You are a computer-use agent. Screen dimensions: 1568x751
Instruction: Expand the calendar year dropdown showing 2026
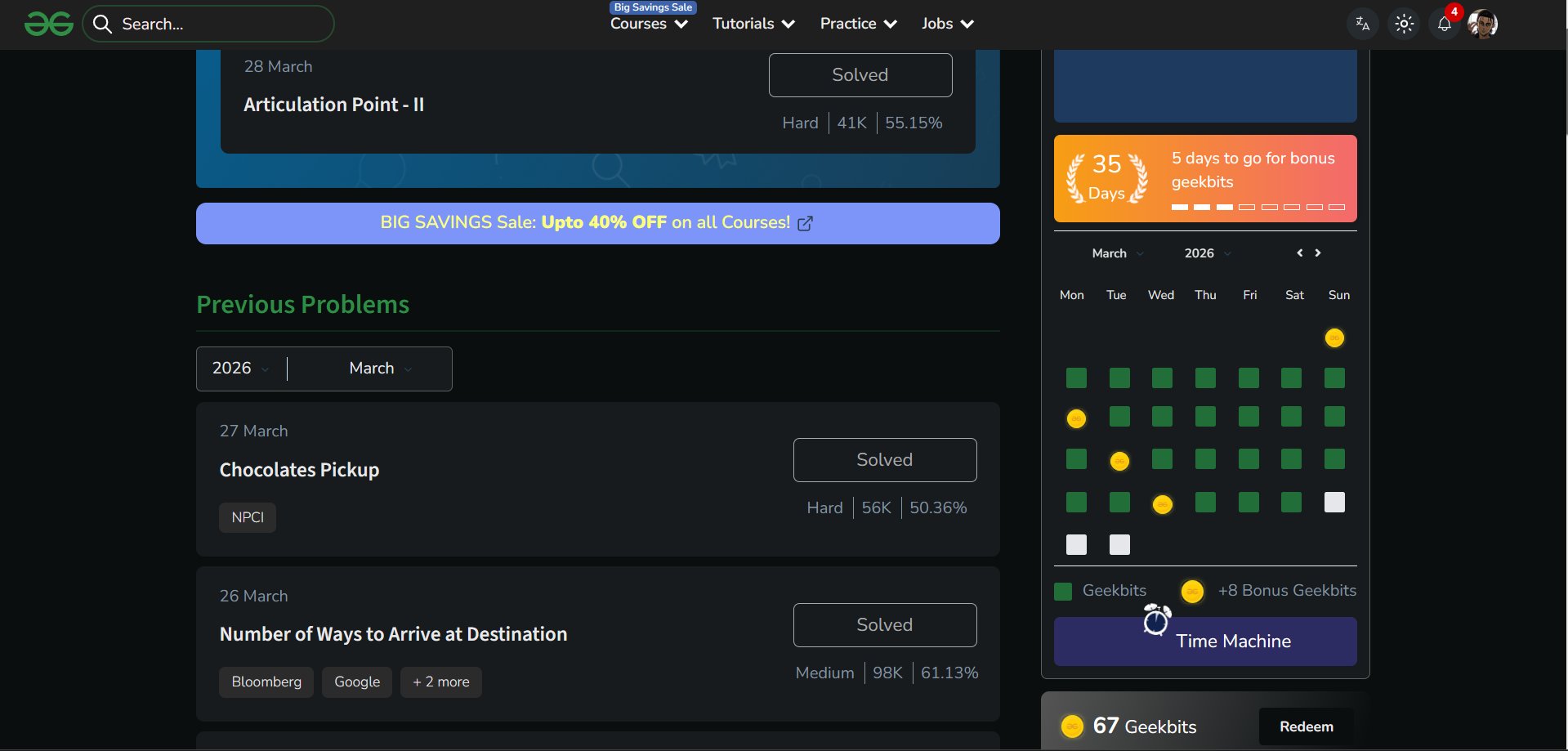pos(1208,253)
